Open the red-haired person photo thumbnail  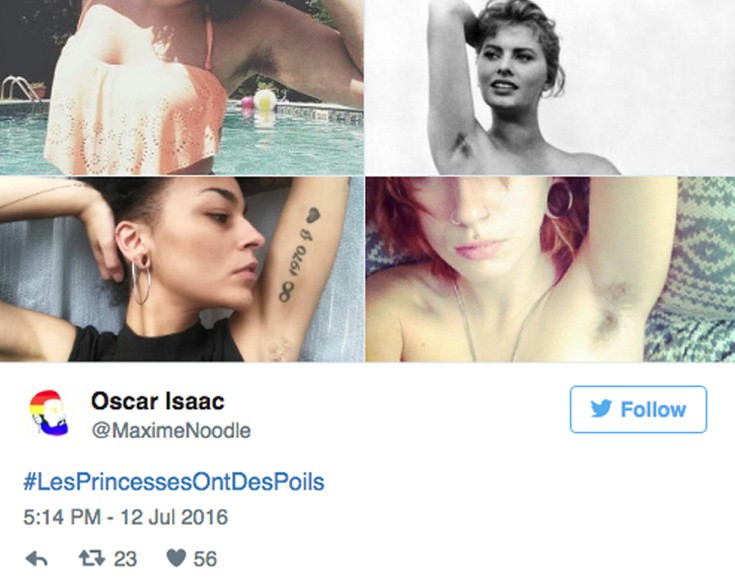pyautogui.click(x=550, y=269)
